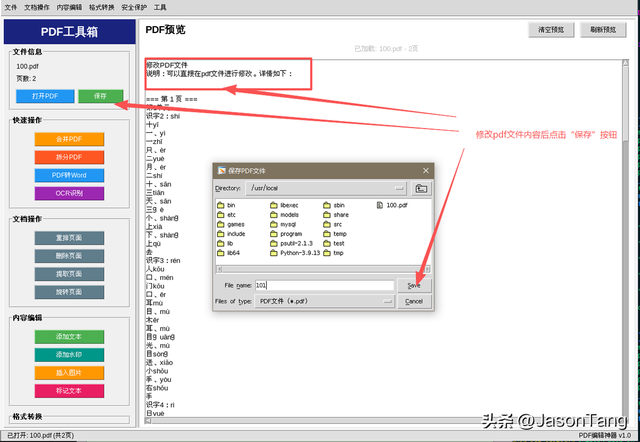Select the lib folder icon
Screen dimensions: 640x442
(x=221, y=243)
